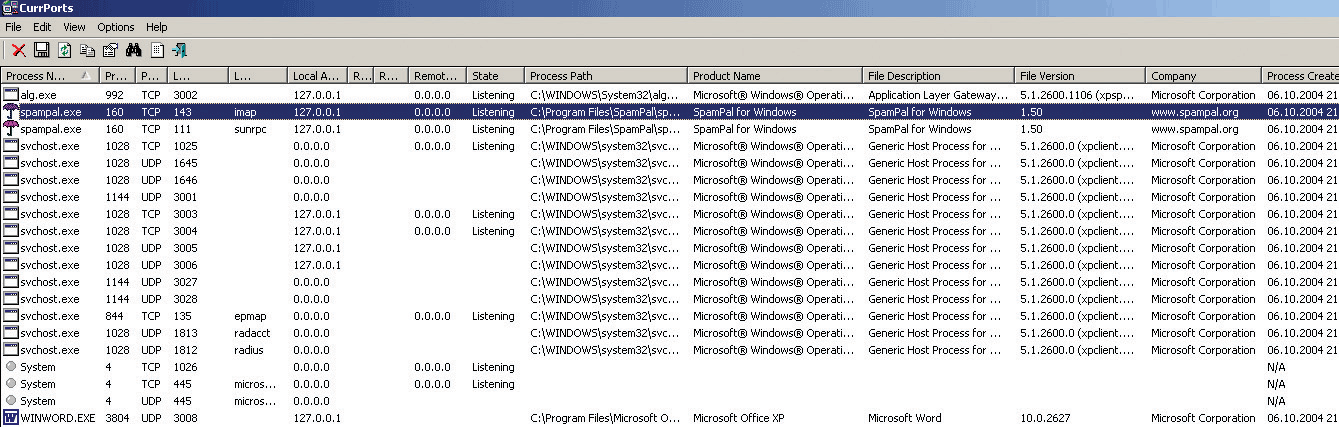Click svchost.exe icon in port 3027 row
This screenshot has height=427, width=1339.
11,282
